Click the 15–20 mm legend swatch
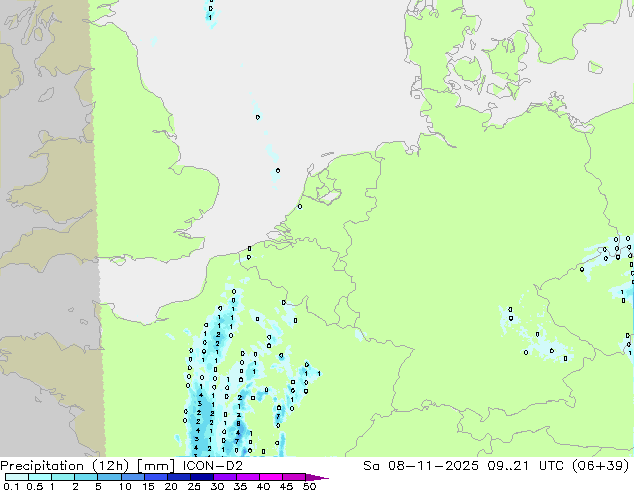Screen dimensions: 634x490 click(155, 477)
